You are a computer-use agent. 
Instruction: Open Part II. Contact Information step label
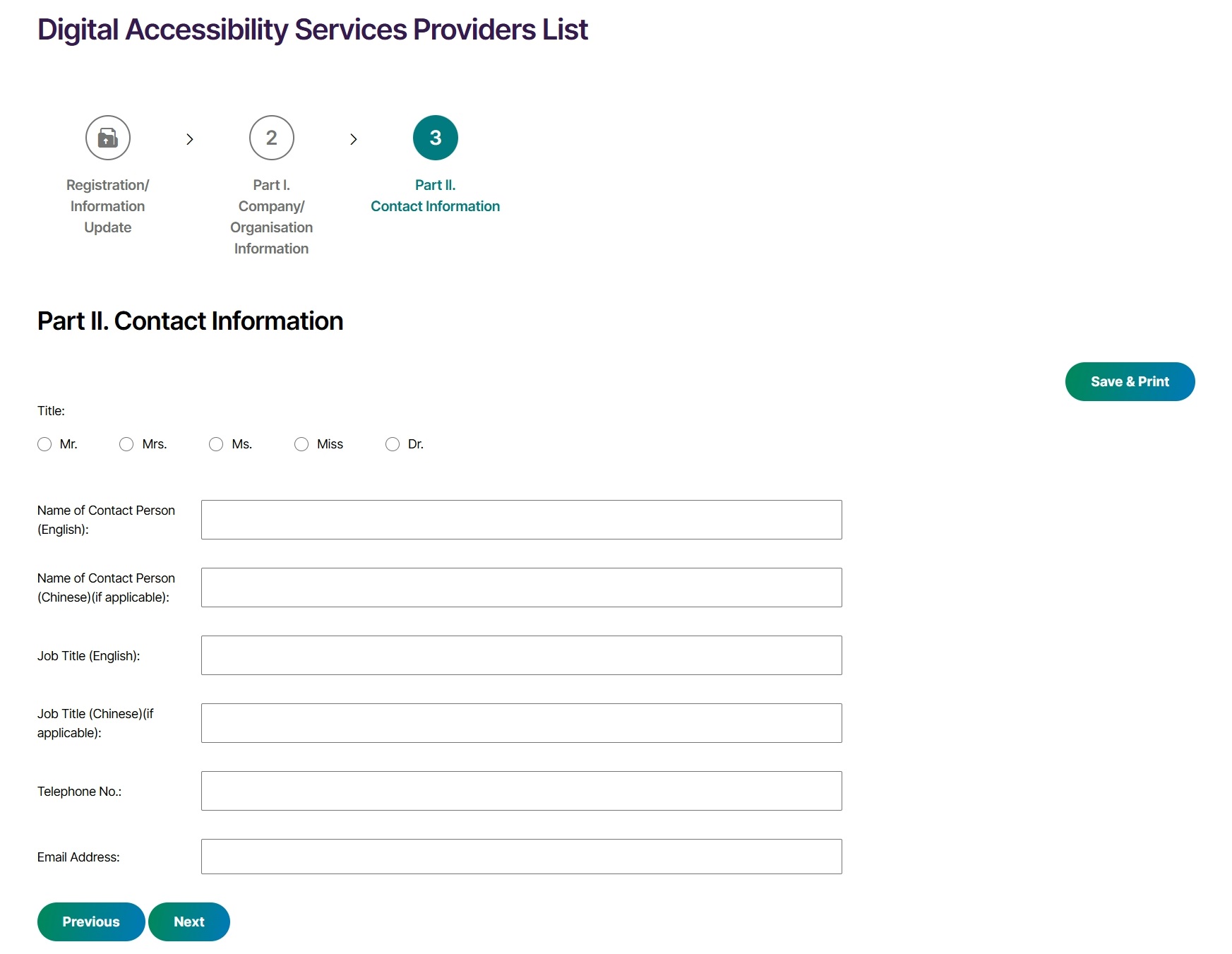pyautogui.click(x=435, y=196)
